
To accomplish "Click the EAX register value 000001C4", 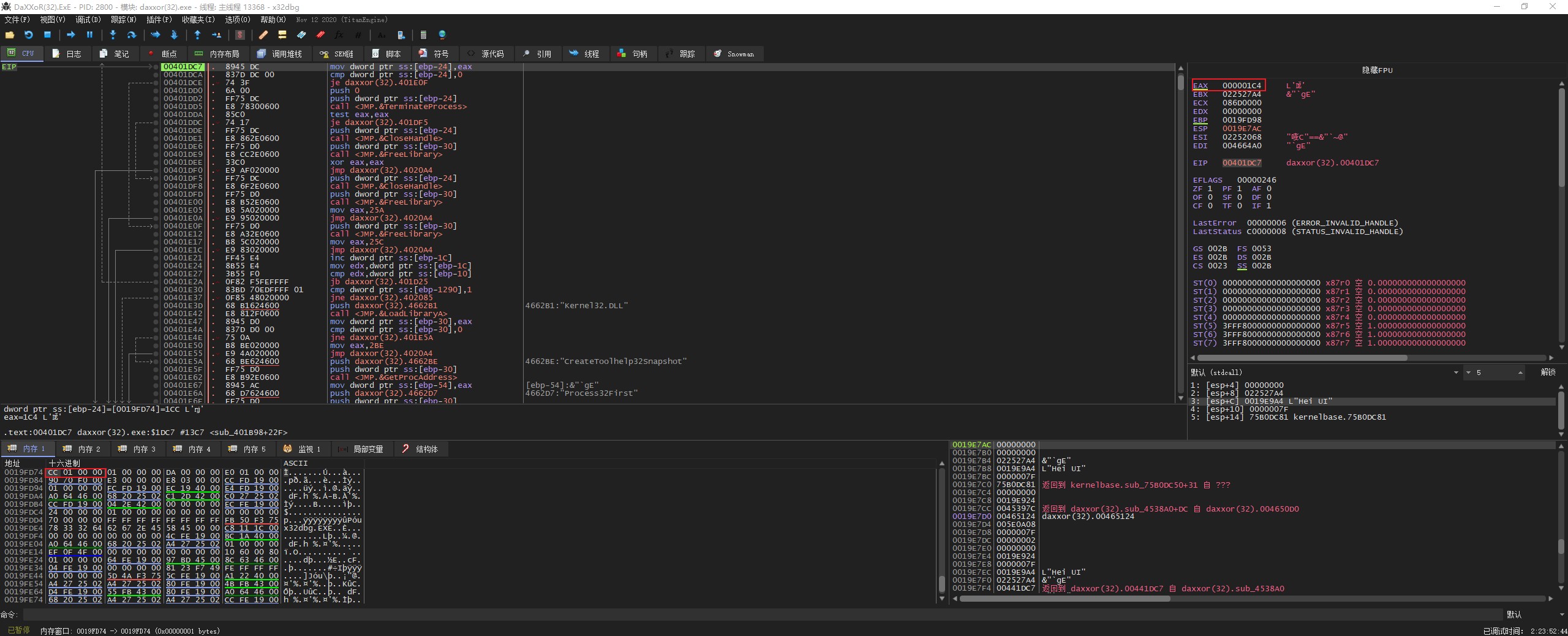I will tap(1242, 86).
